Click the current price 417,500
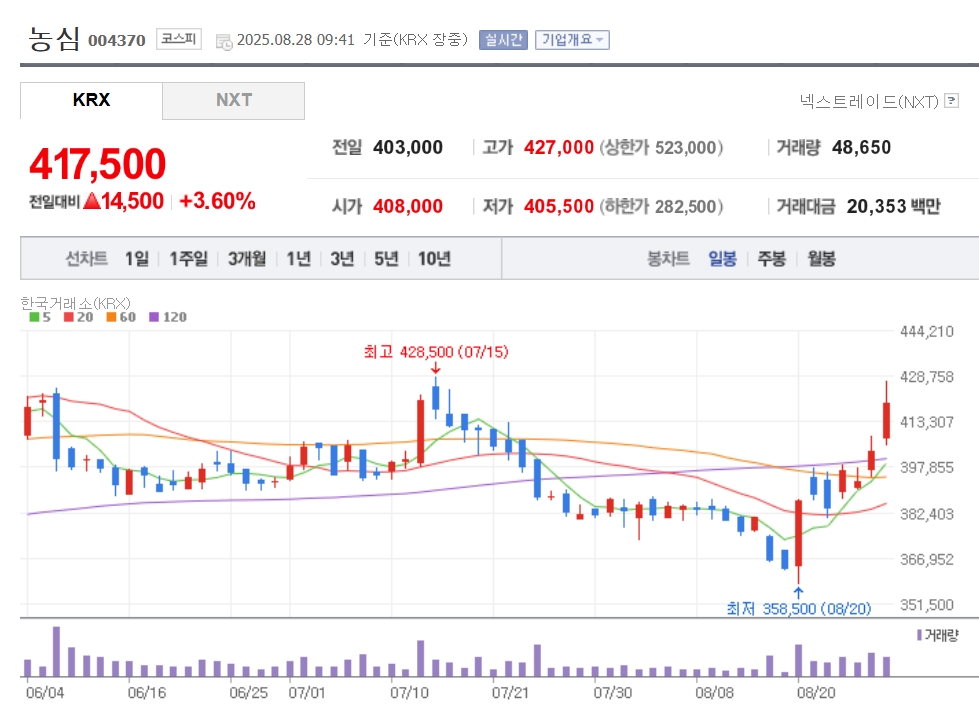Screen dimensions: 979x715 97,164
